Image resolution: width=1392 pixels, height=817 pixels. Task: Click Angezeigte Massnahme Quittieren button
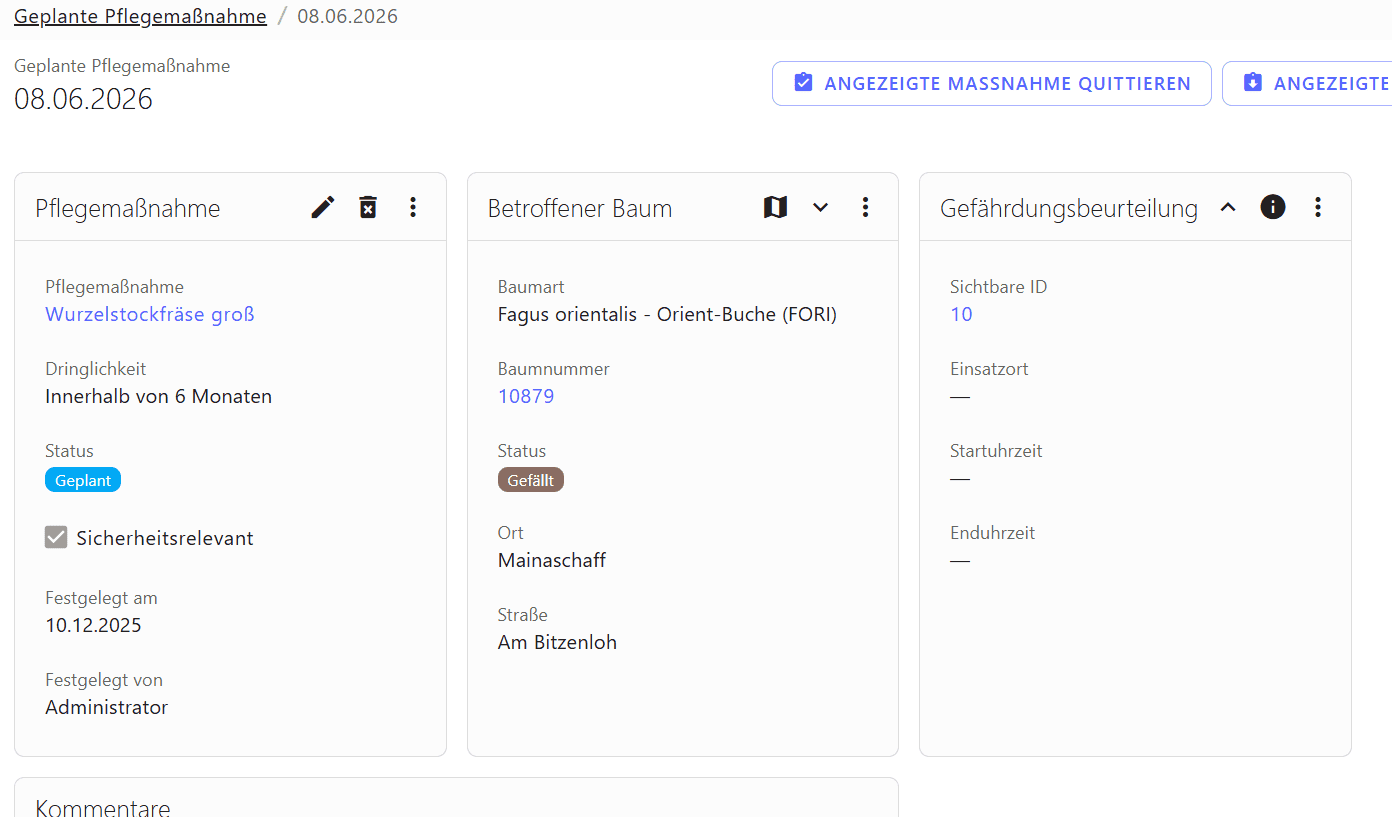click(991, 83)
